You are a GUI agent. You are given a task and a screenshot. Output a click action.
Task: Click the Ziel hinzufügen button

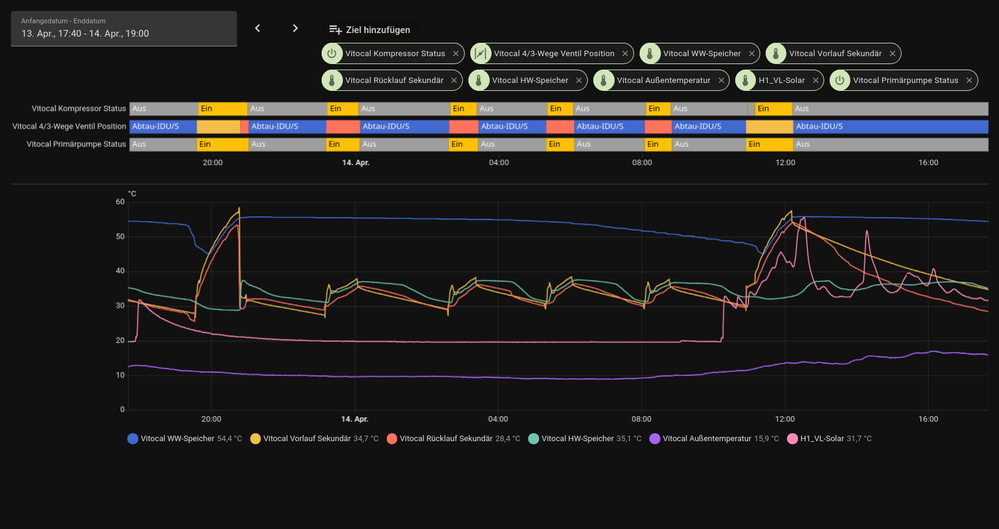coord(370,29)
